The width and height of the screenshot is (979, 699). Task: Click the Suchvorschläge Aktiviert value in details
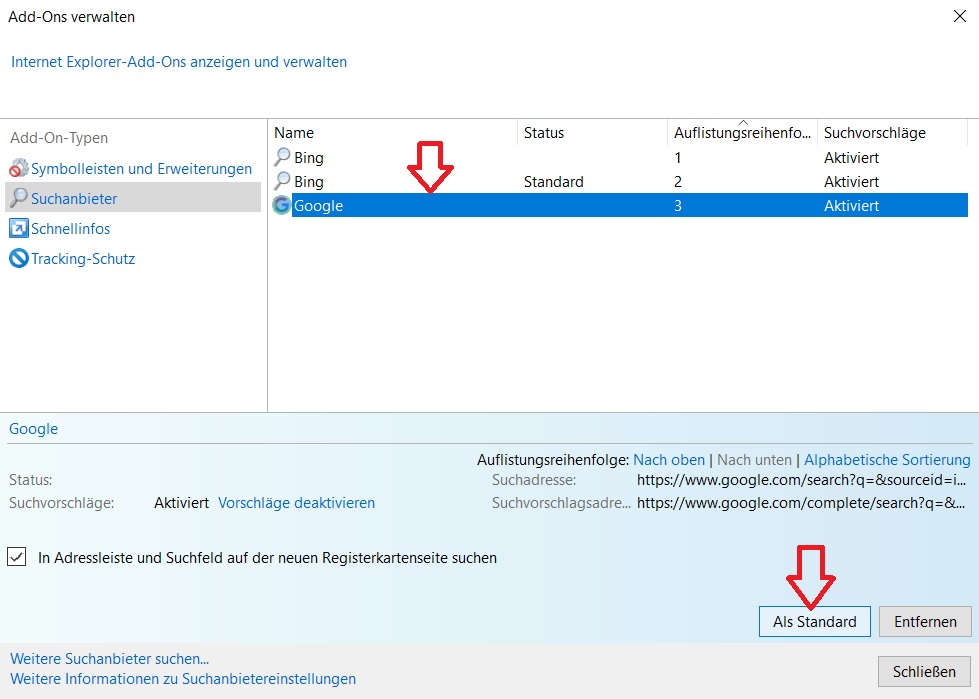(x=182, y=503)
